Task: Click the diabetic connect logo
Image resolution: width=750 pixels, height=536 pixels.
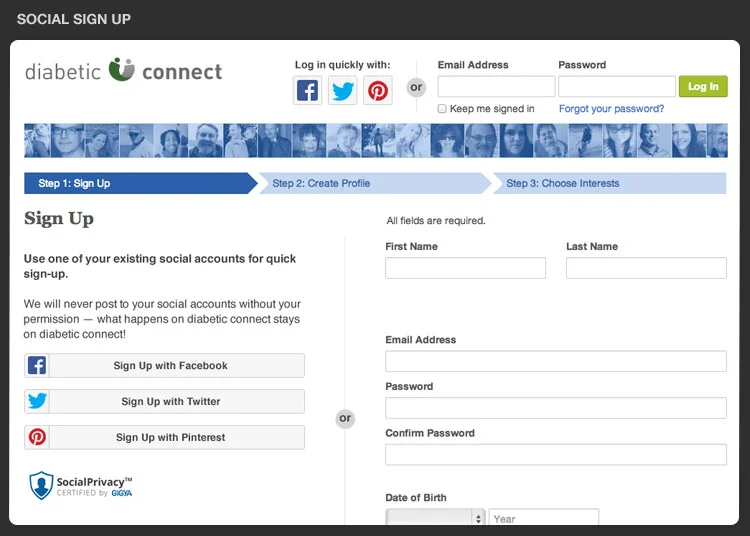Action: (123, 71)
